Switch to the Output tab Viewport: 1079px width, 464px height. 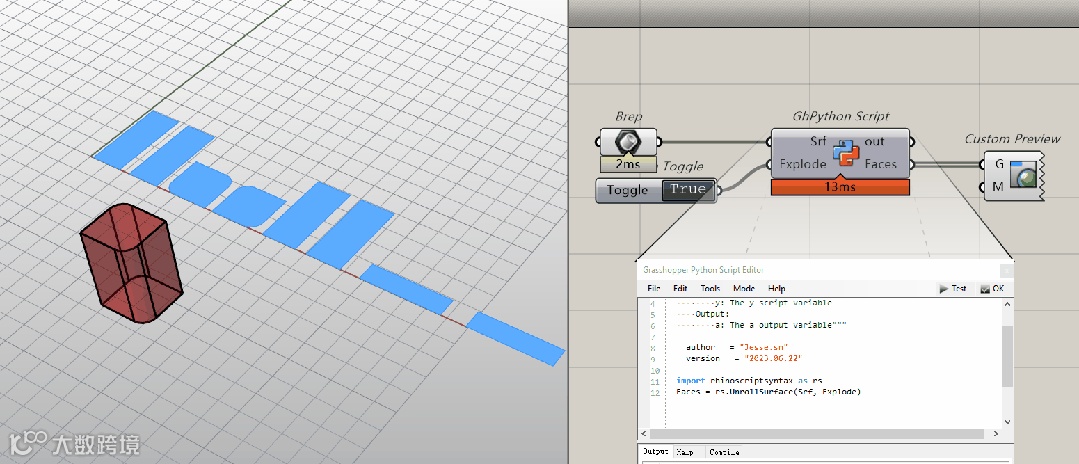[x=656, y=452]
